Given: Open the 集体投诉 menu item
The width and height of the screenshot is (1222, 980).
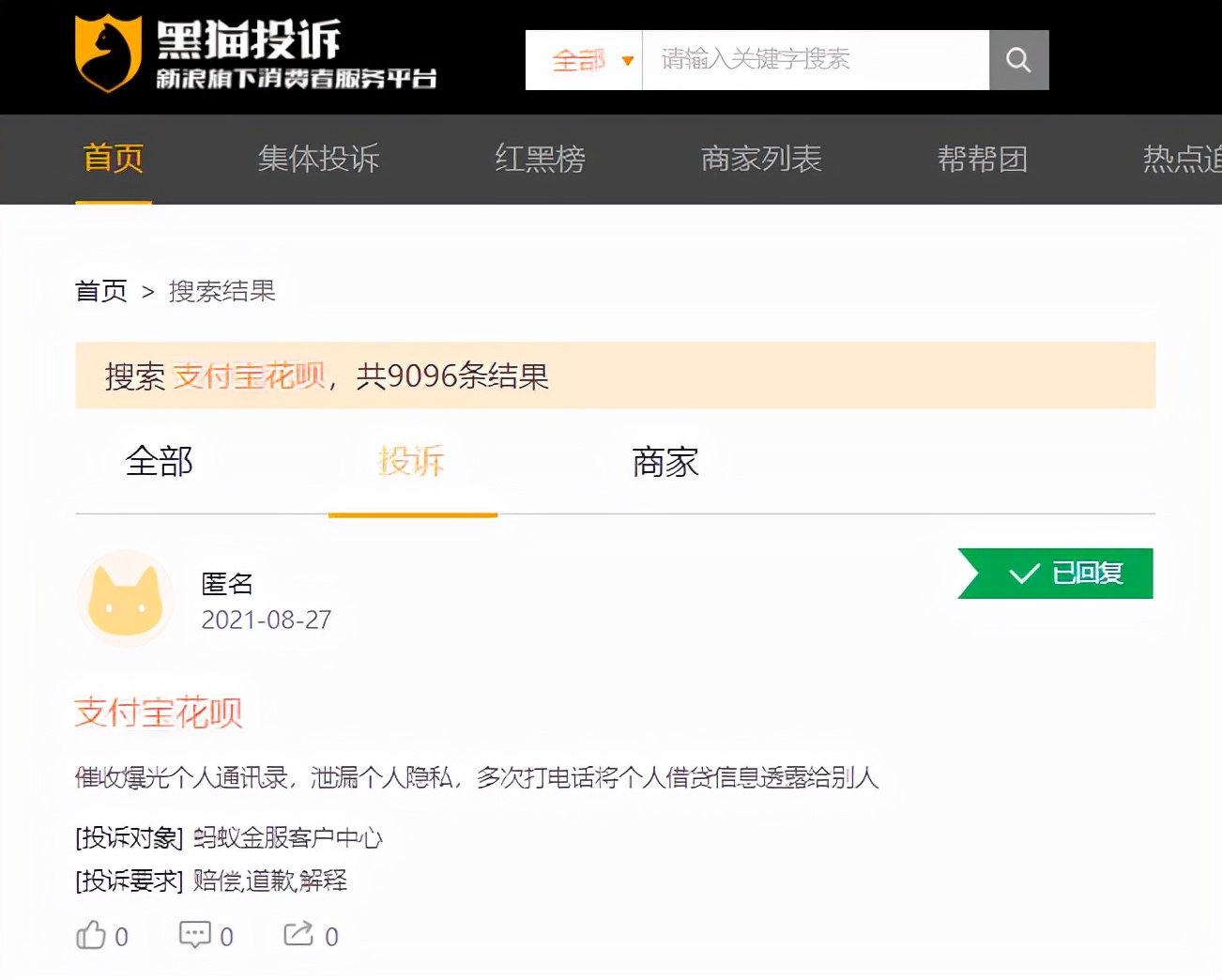Looking at the screenshot, I should (318, 160).
